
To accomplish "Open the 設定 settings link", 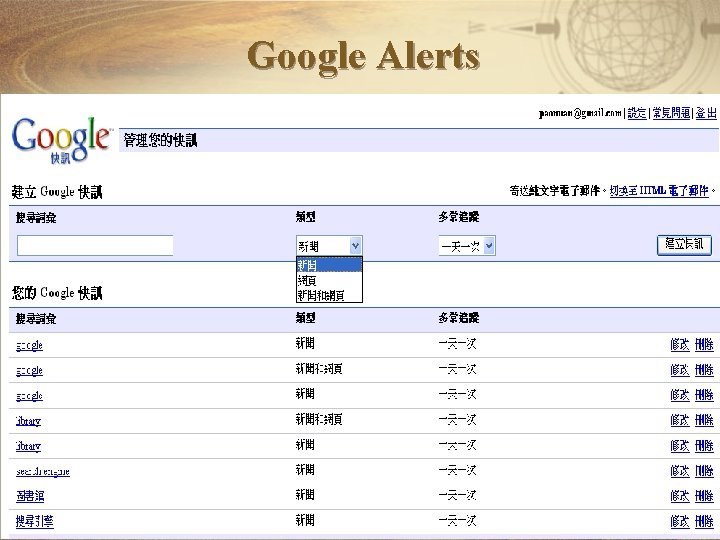I will tap(637, 112).
